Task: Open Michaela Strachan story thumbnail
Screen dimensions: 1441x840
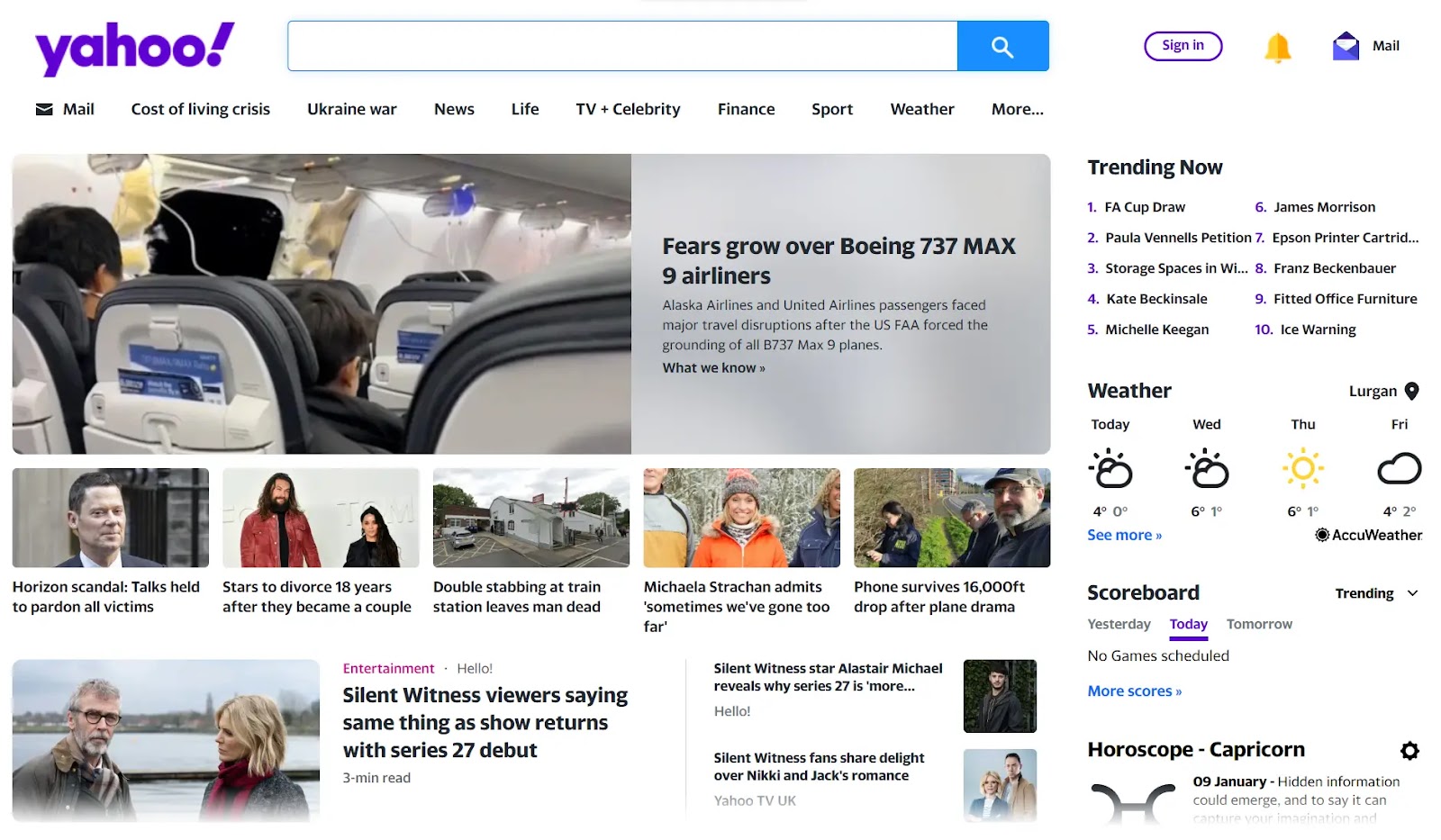Action: point(742,518)
